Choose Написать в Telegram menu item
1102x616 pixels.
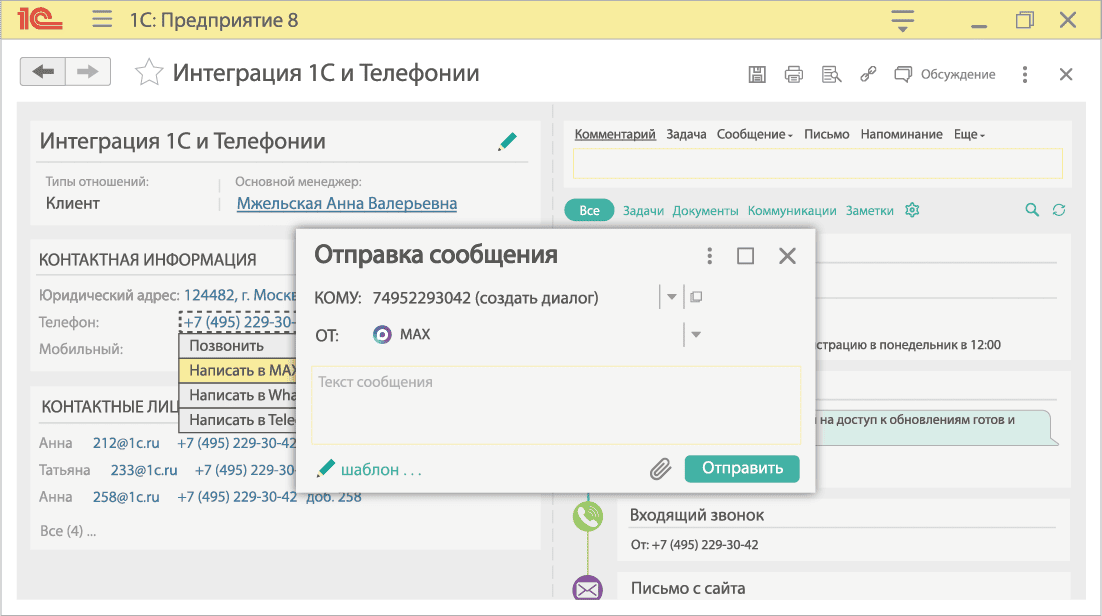[238, 420]
